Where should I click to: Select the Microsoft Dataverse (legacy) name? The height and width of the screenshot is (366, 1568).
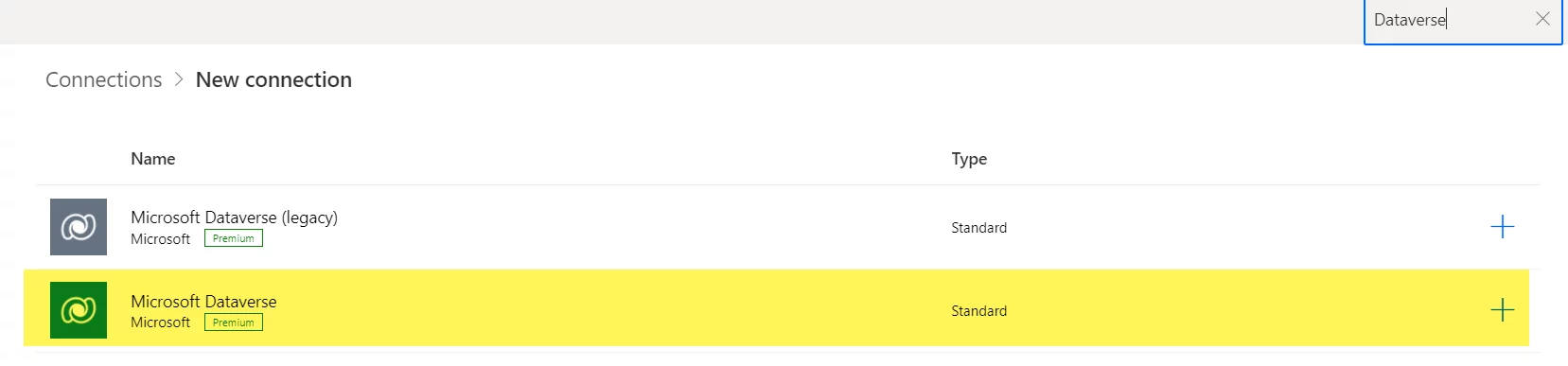pyautogui.click(x=234, y=218)
